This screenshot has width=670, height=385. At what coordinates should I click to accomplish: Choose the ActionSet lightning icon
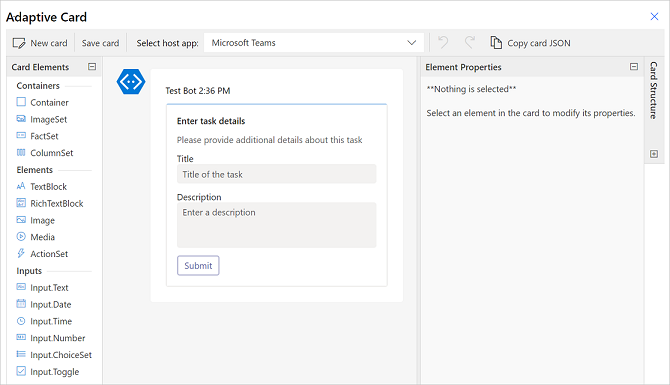tap(21, 253)
